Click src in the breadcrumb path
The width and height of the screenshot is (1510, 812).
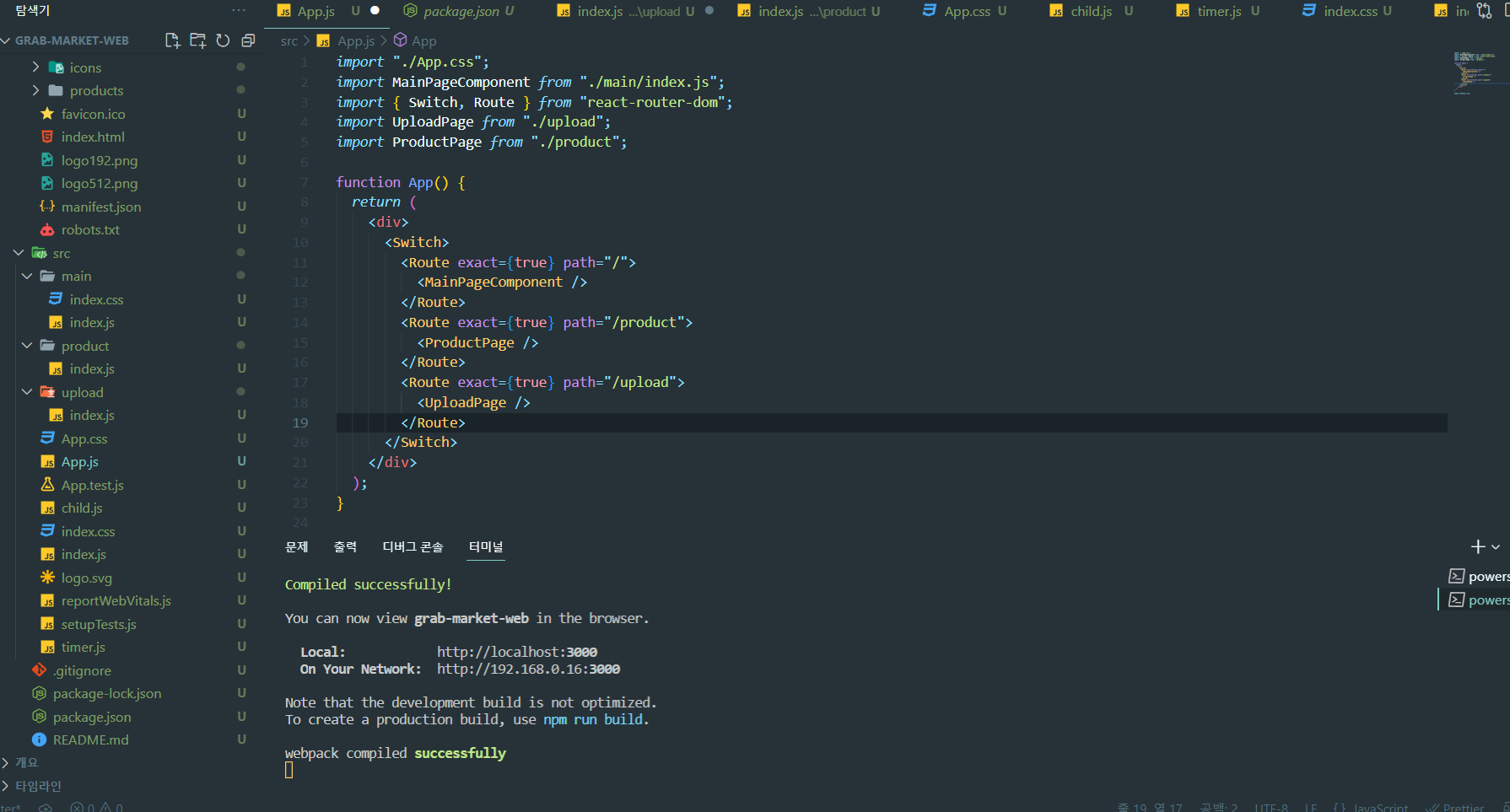pos(289,40)
